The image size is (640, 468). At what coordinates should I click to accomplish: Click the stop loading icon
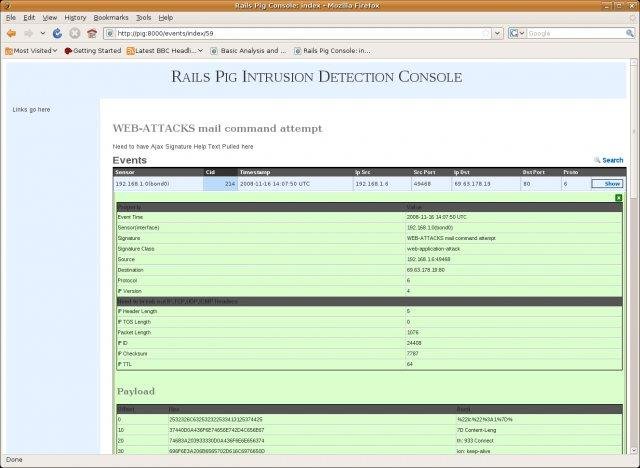[x=74, y=33]
